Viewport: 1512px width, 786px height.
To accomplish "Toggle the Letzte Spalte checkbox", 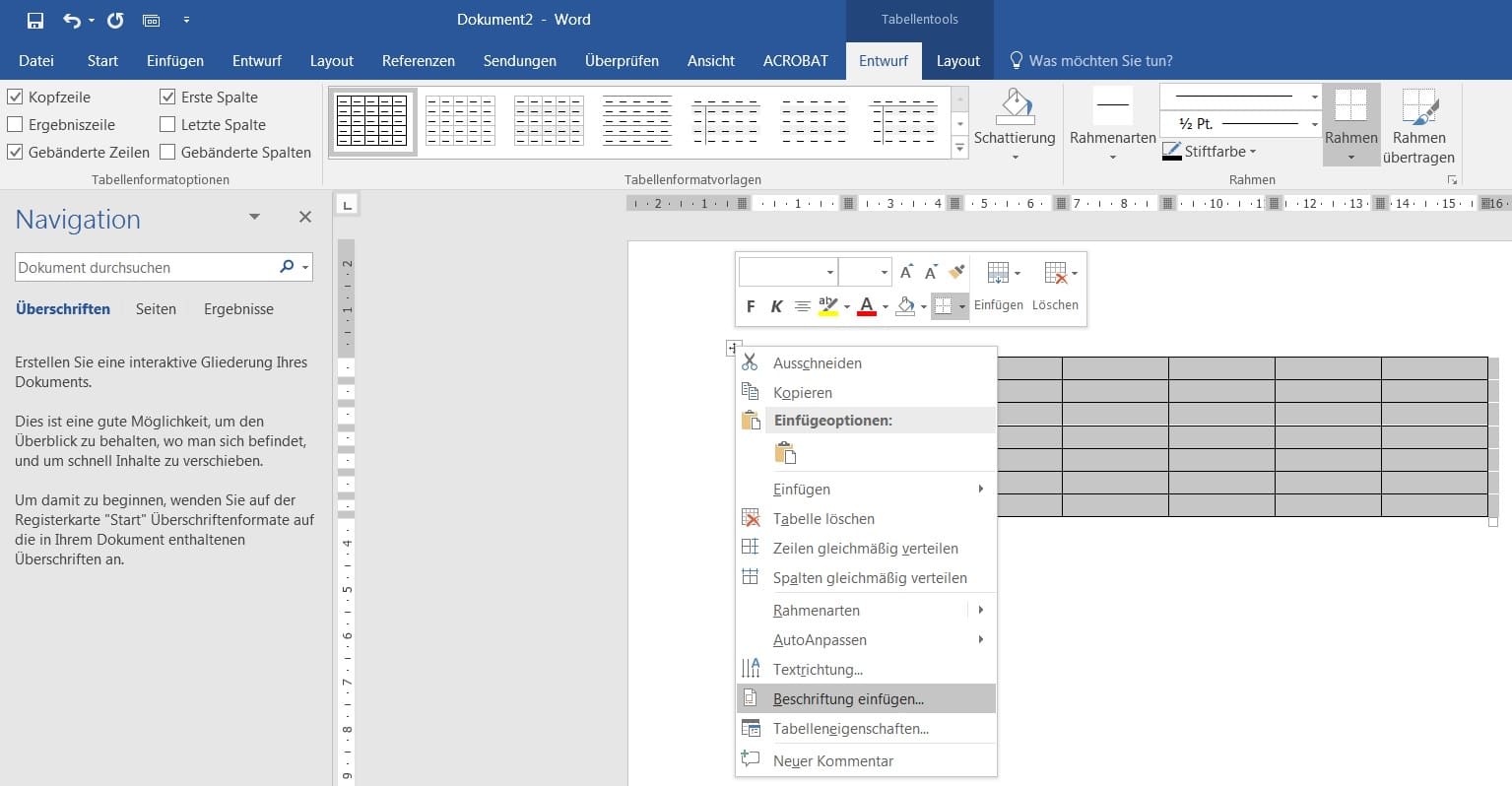I will (167, 124).
